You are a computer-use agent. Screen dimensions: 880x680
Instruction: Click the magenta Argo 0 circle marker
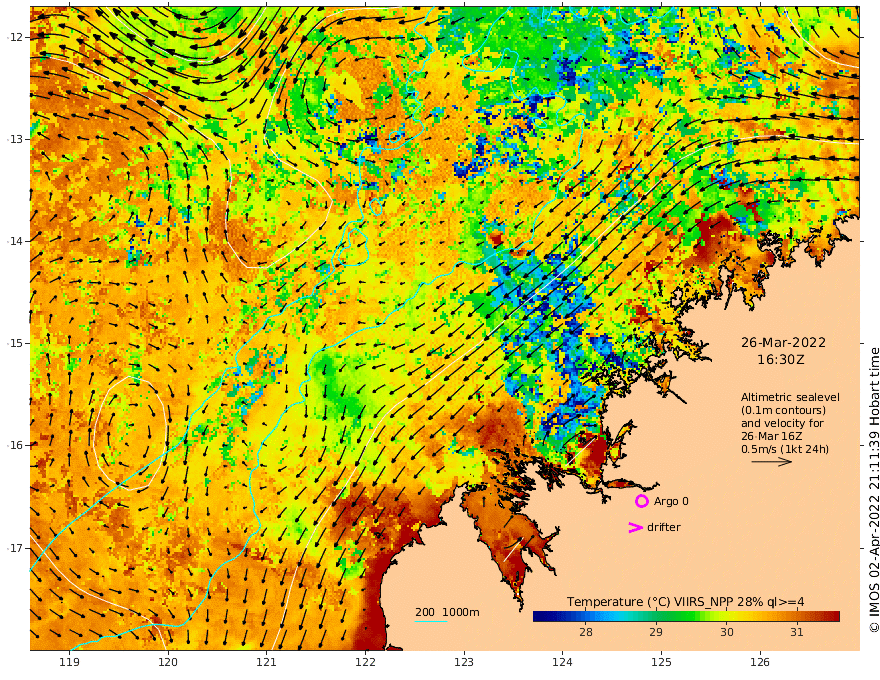click(x=641, y=501)
